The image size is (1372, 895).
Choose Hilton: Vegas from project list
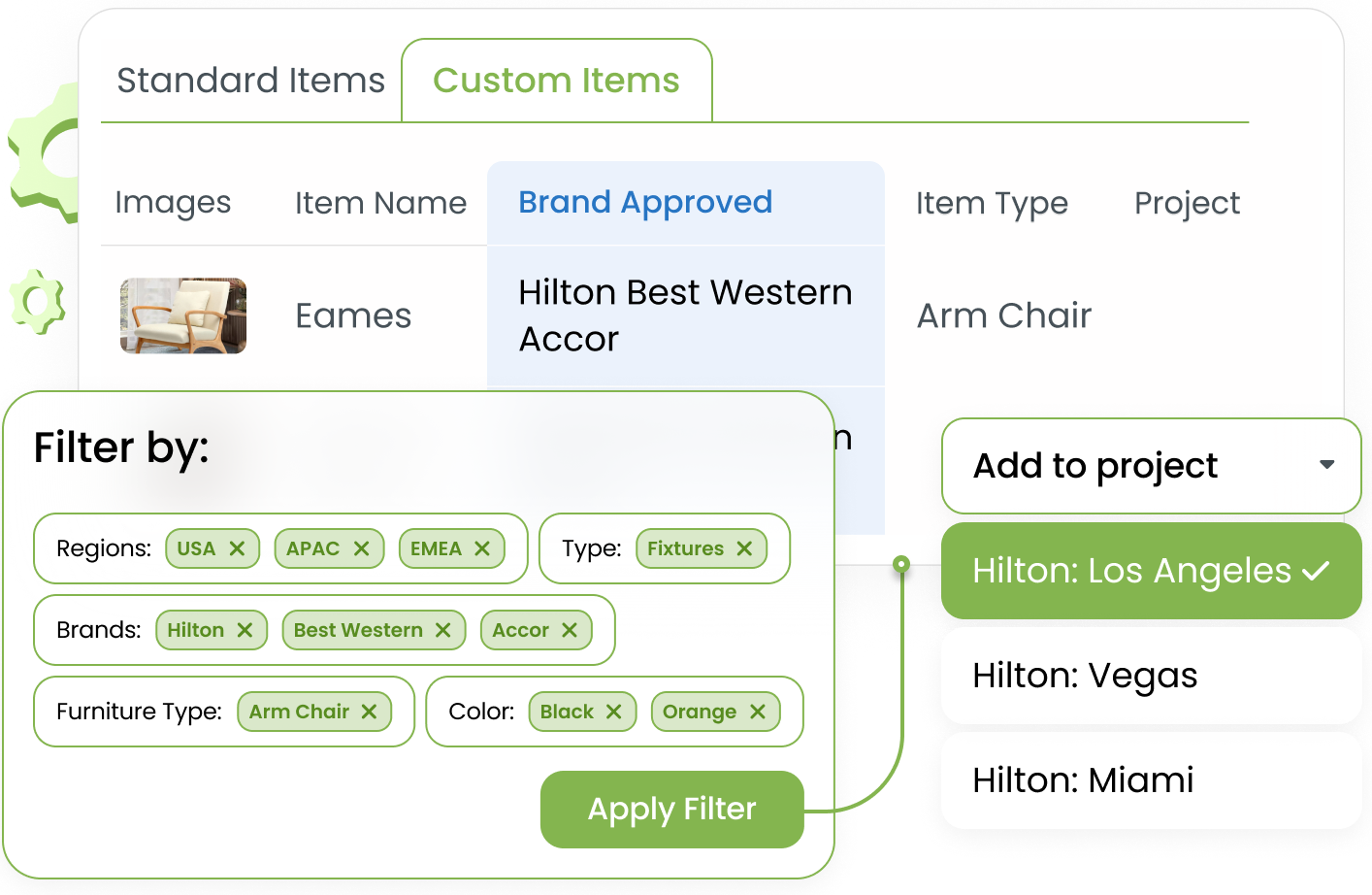[1151, 676]
